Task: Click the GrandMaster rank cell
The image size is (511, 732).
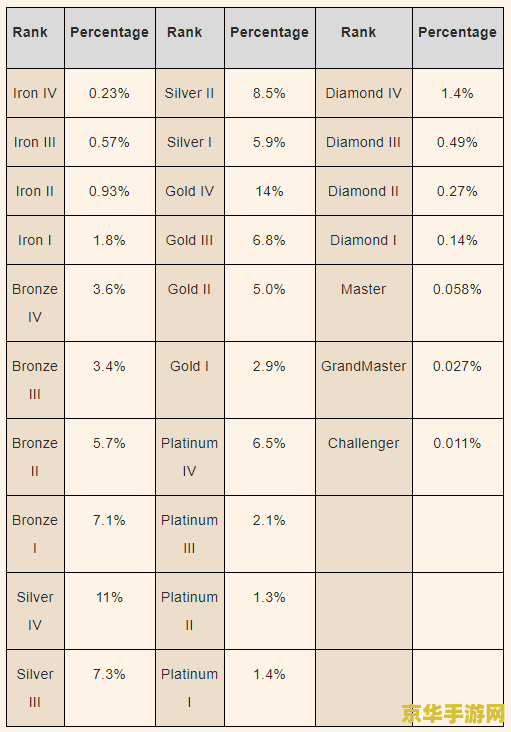Action: [364, 380]
